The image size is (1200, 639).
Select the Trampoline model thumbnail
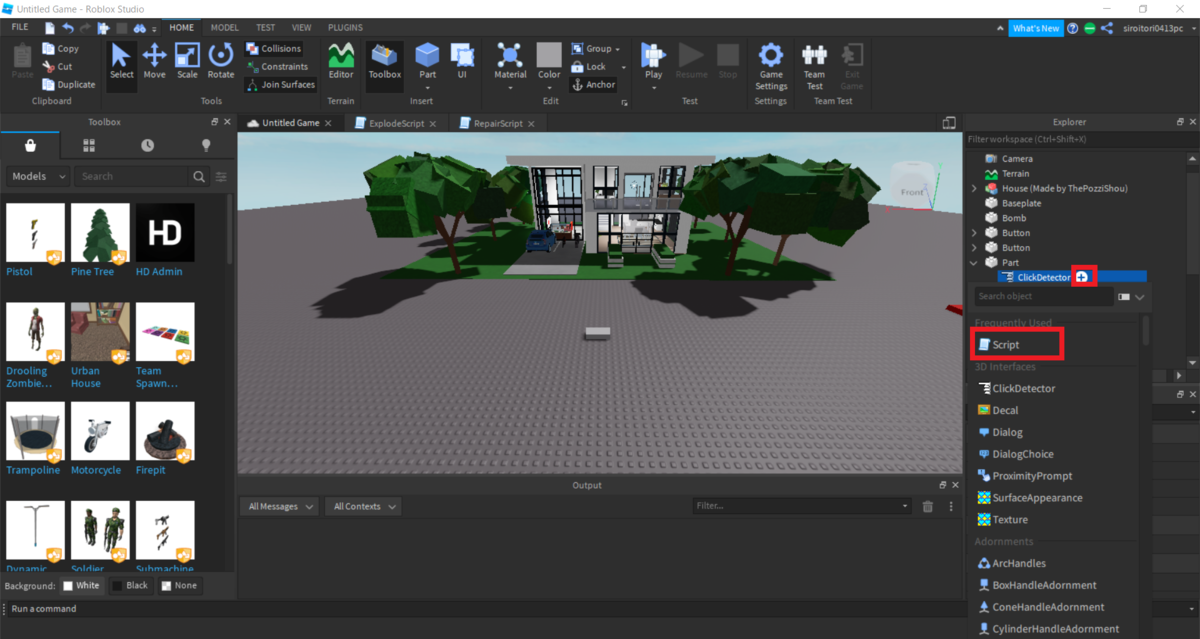point(34,432)
